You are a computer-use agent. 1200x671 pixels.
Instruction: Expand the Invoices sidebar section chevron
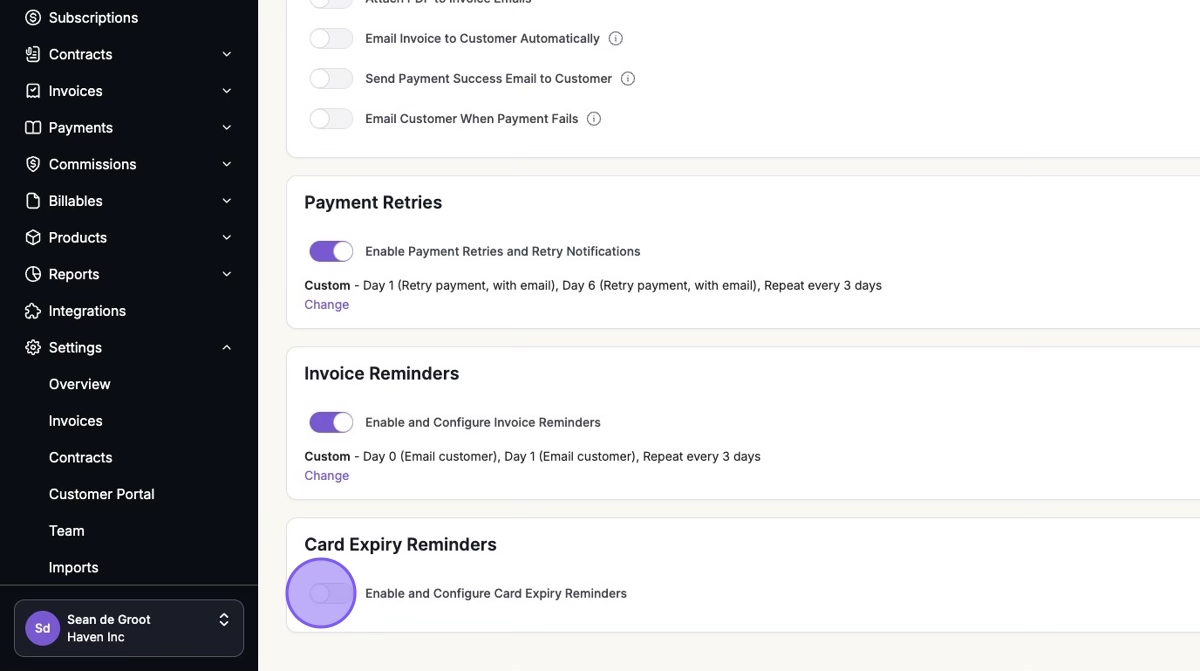tap(227, 91)
